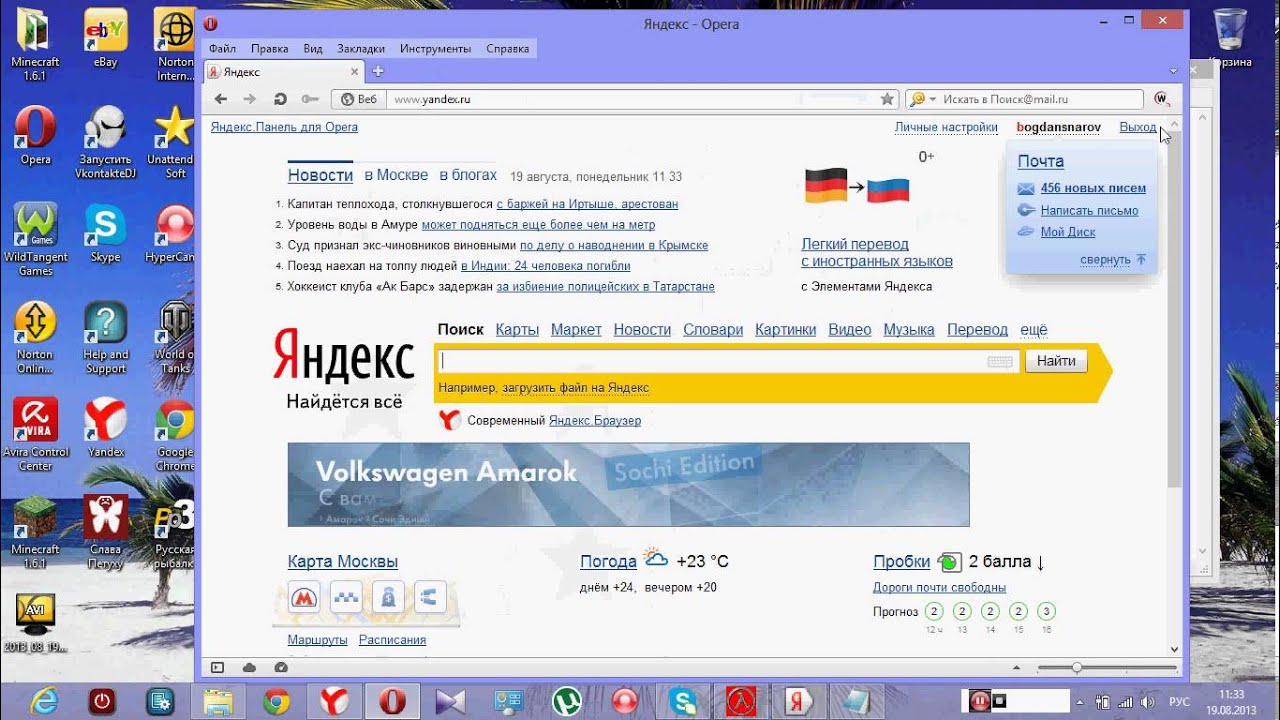Open the 456 новых писем link
The width and height of the screenshot is (1280, 720).
[x=1093, y=188]
